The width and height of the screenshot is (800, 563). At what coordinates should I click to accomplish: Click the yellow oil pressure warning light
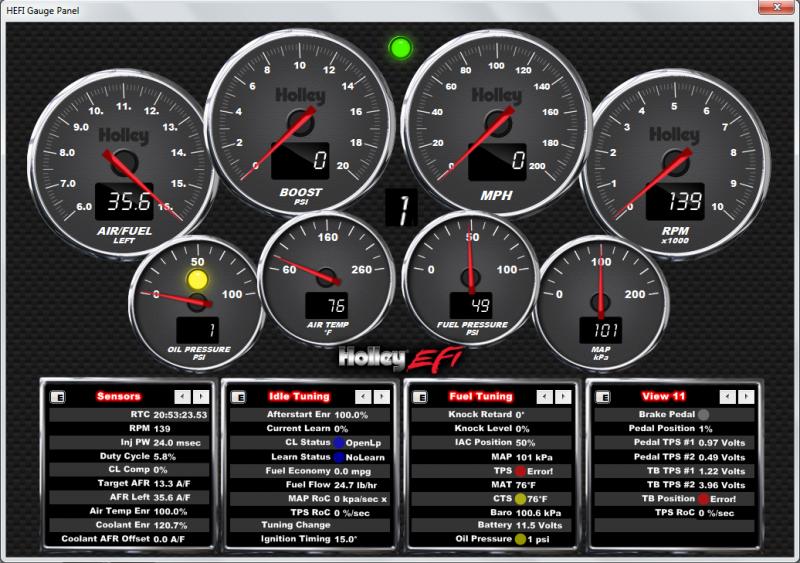[x=197, y=279]
